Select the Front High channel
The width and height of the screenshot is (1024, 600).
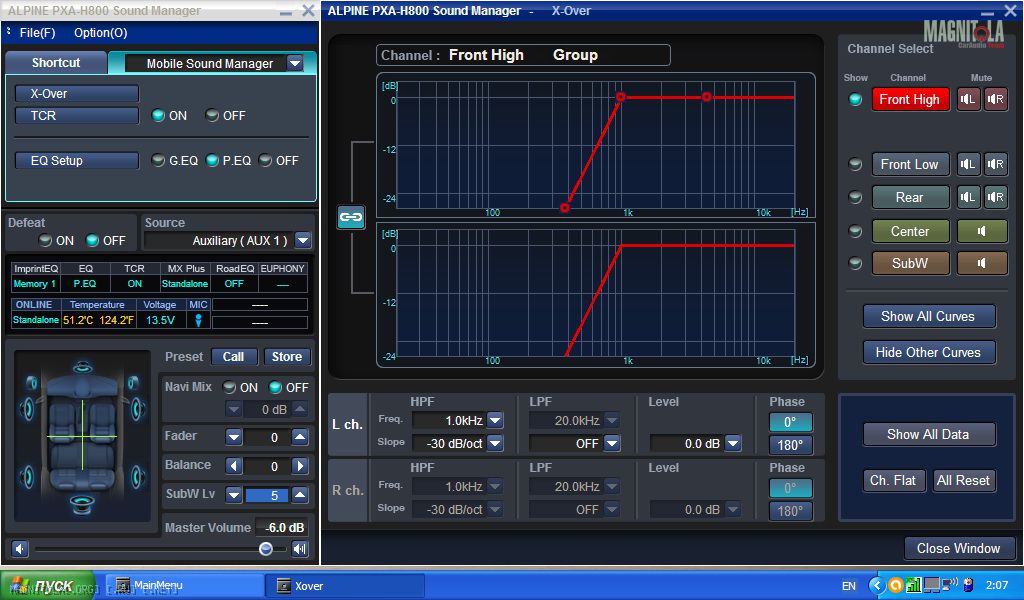tap(910, 99)
